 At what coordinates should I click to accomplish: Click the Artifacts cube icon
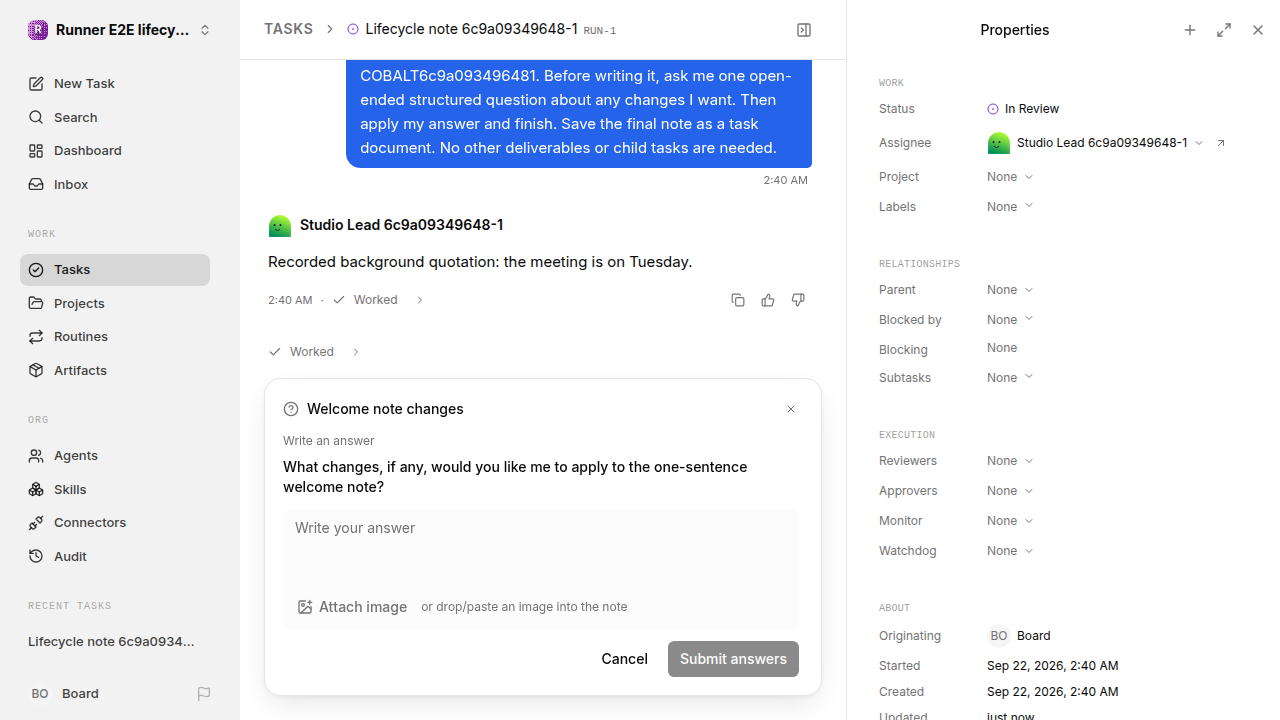36,370
